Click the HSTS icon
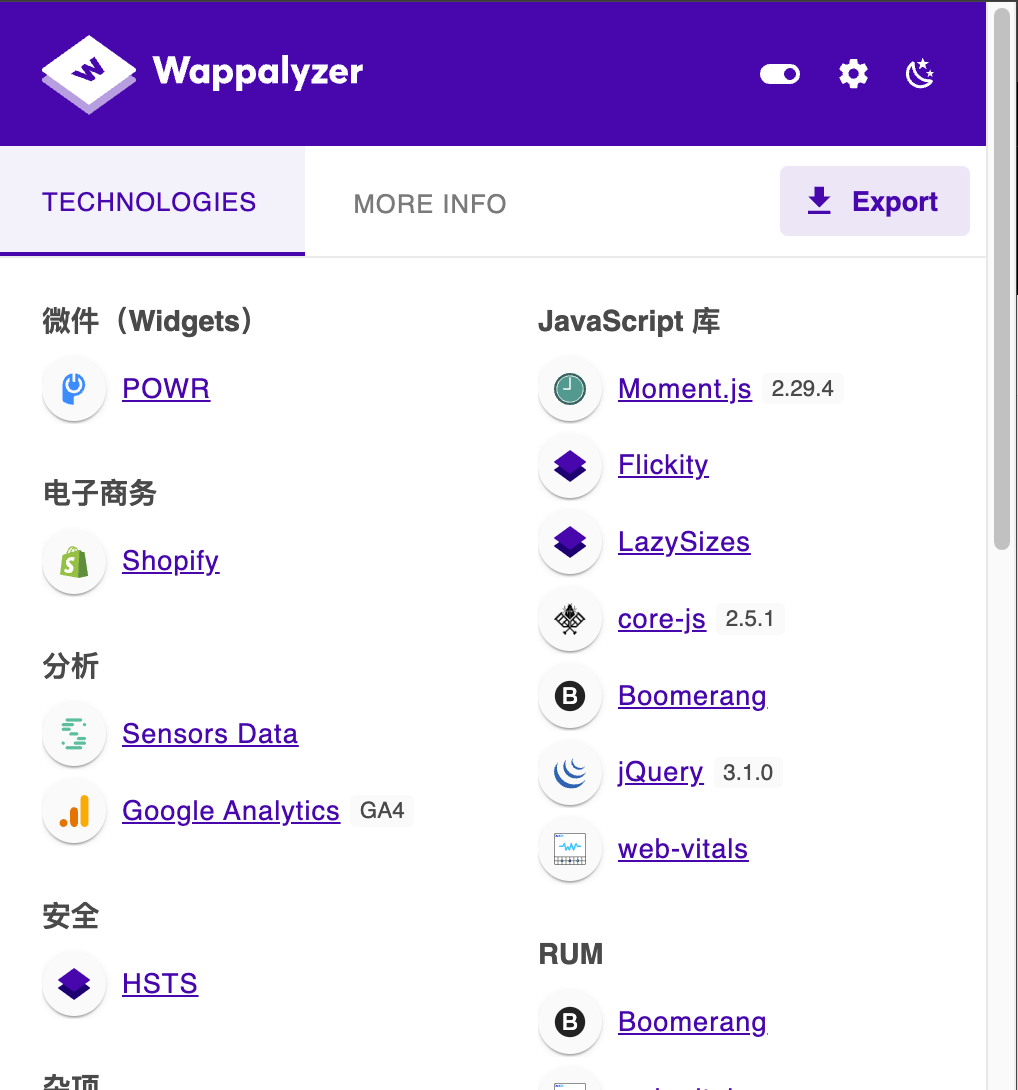 pyautogui.click(x=74, y=984)
